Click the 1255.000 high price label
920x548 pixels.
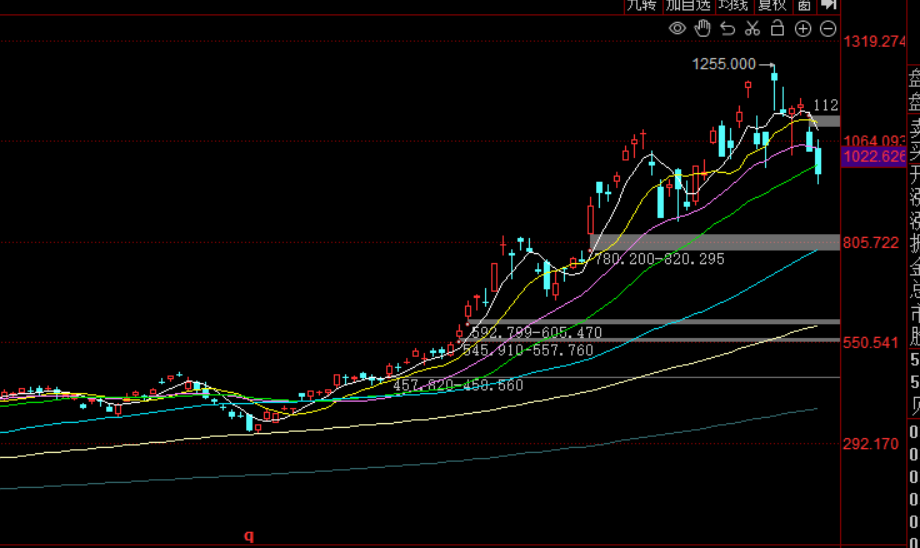point(724,64)
